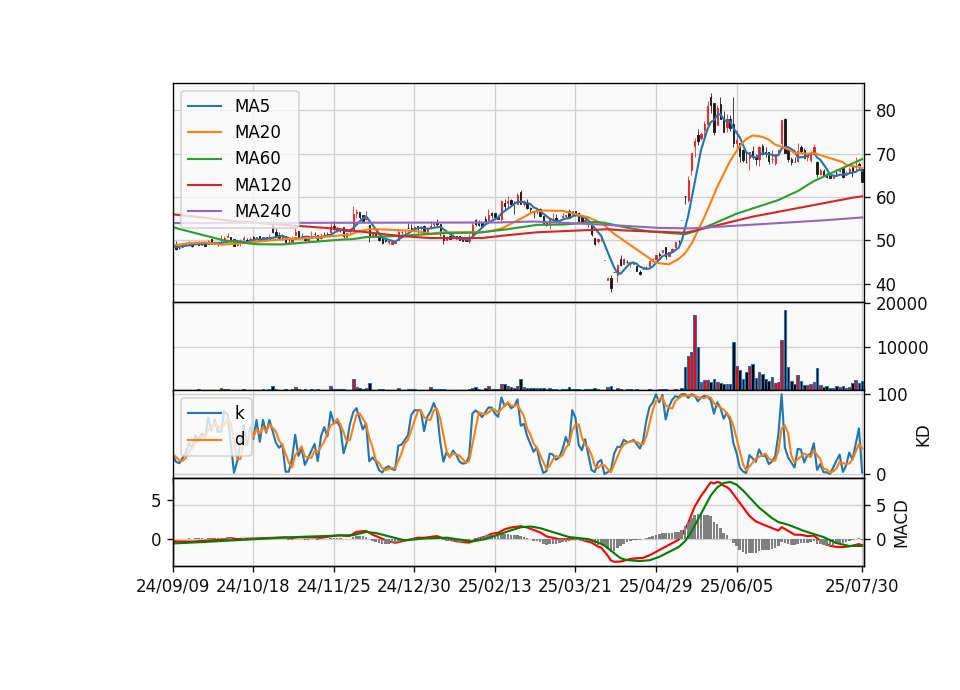The height and width of the screenshot is (690, 960).
Task: Click the MA120 legend label
Action: [263, 185]
